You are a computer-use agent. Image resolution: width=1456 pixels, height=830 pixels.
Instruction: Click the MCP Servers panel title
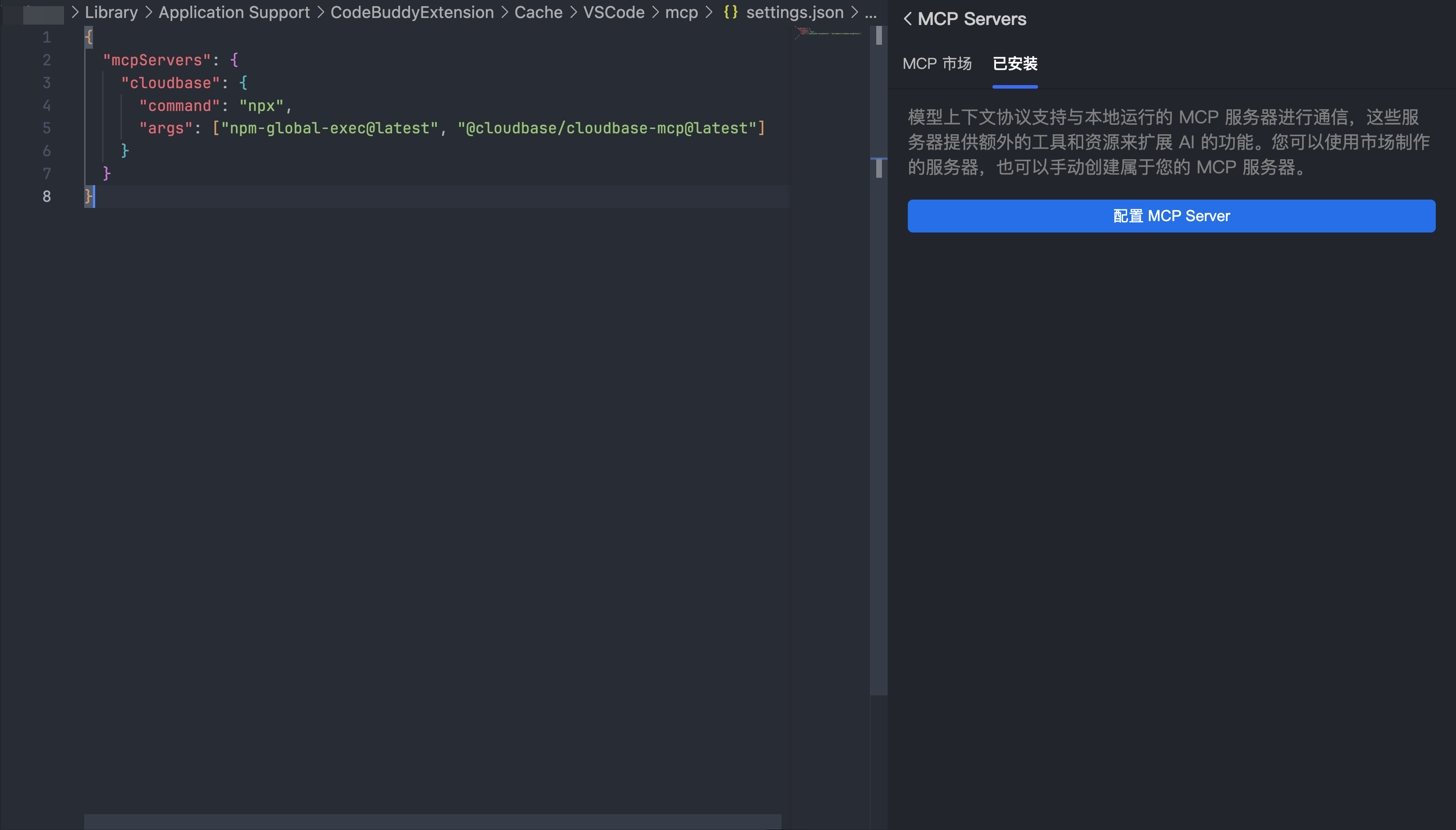pyautogui.click(x=971, y=19)
